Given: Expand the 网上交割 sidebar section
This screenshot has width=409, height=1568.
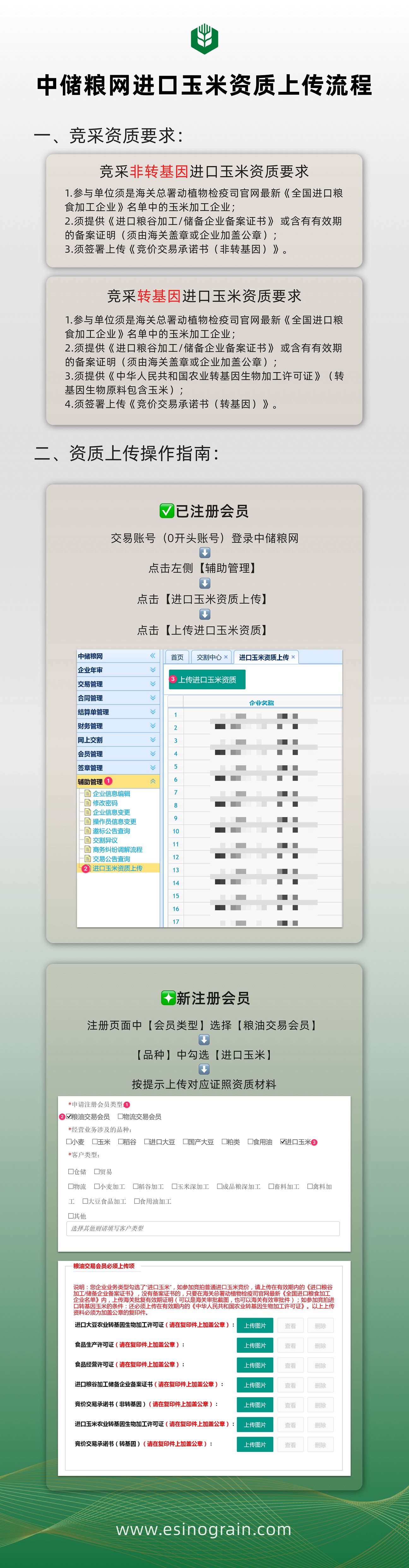Looking at the screenshot, I should (153, 739).
